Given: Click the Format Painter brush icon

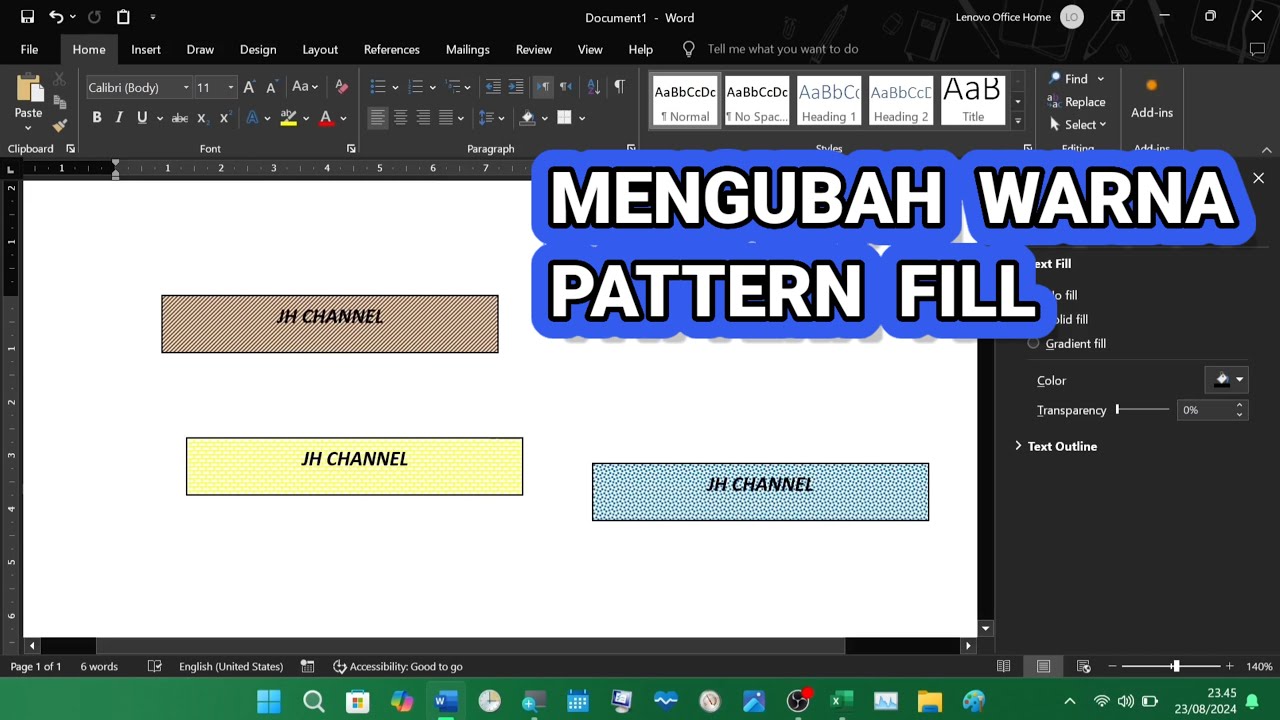Looking at the screenshot, I should point(59,125).
